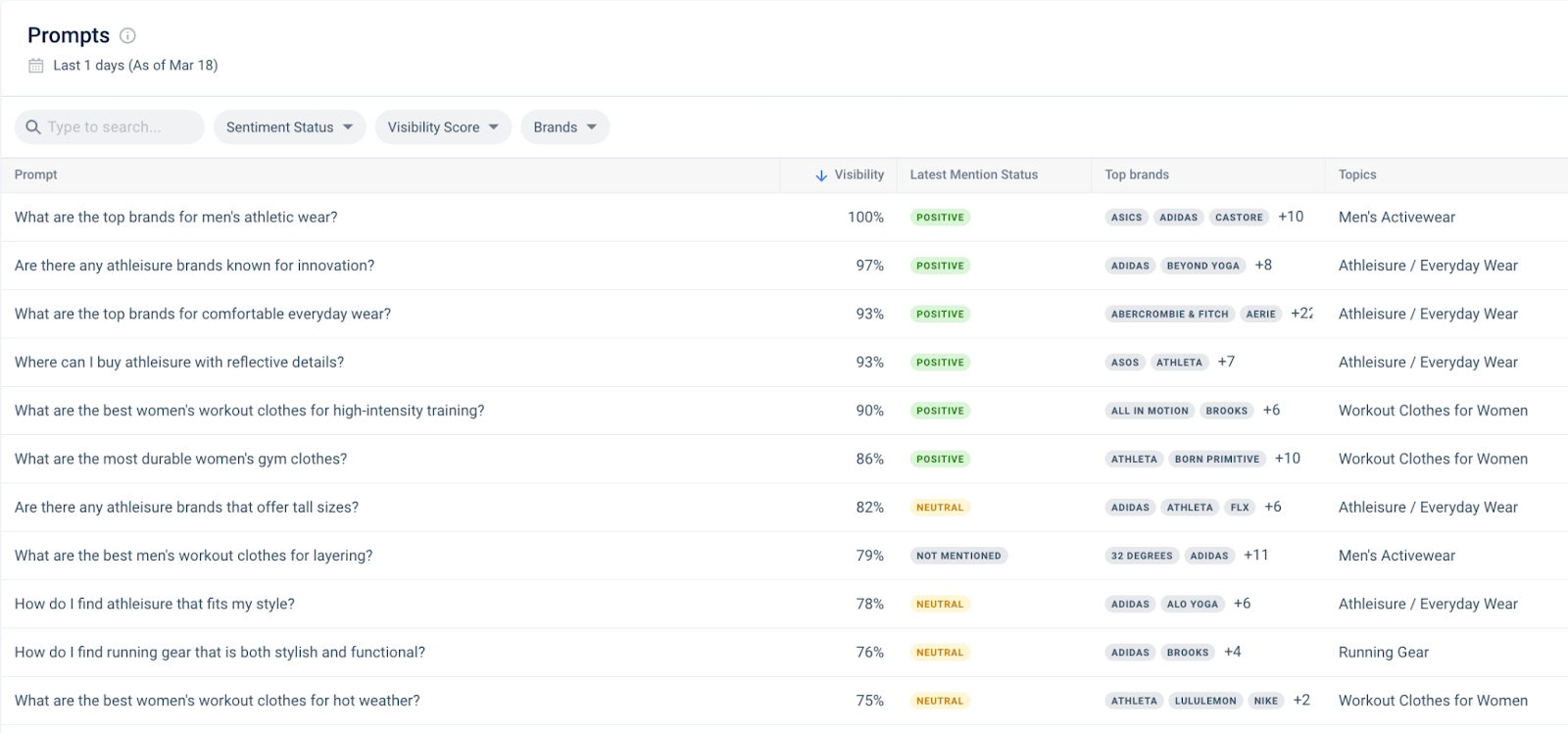
Task: Click the NEUTRAL badge in the 75% row
Action: coord(940,701)
